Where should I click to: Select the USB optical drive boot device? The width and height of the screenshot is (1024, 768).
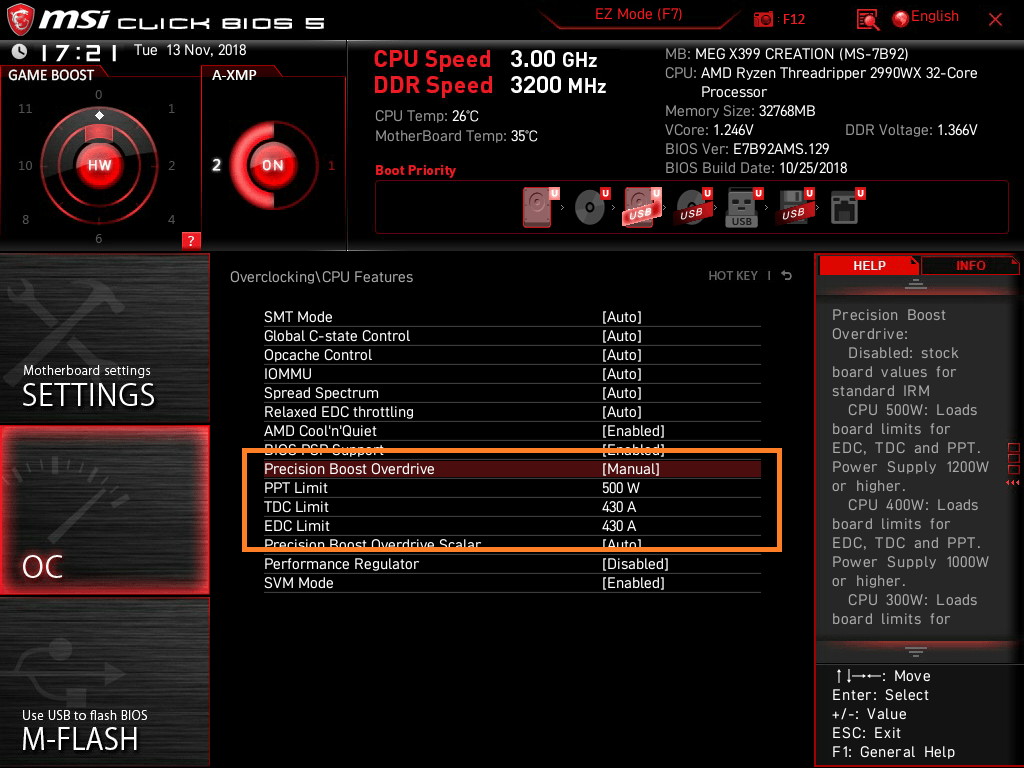pyautogui.click(x=694, y=207)
